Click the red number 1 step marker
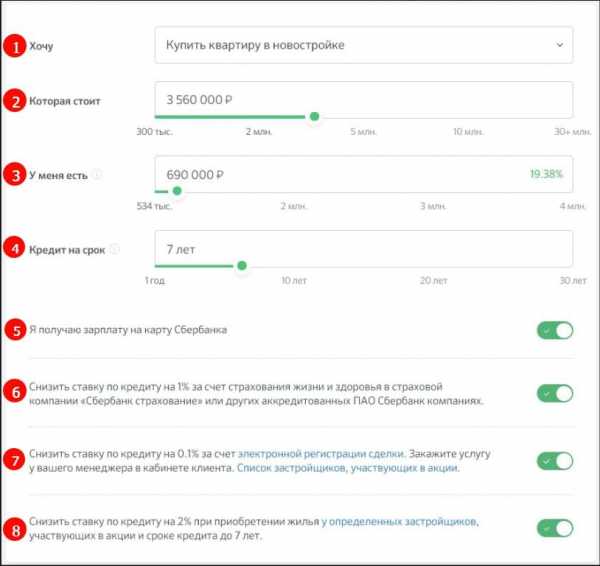Viewport: 600px width, 566px height. [x=13, y=45]
